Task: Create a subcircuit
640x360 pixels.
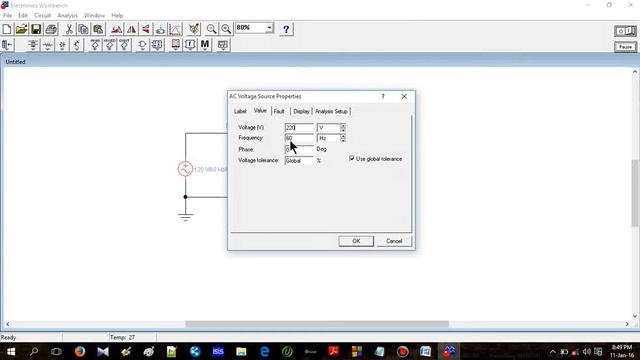Action: tap(160, 29)
